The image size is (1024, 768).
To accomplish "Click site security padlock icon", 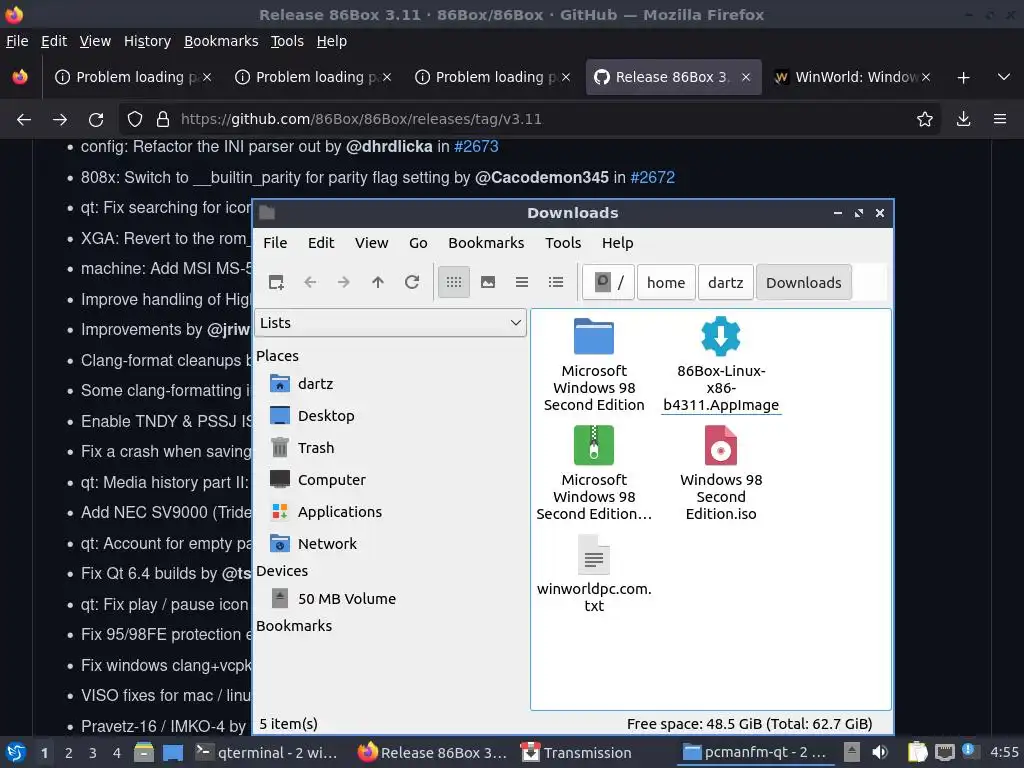I will click(x=163, y=120).
